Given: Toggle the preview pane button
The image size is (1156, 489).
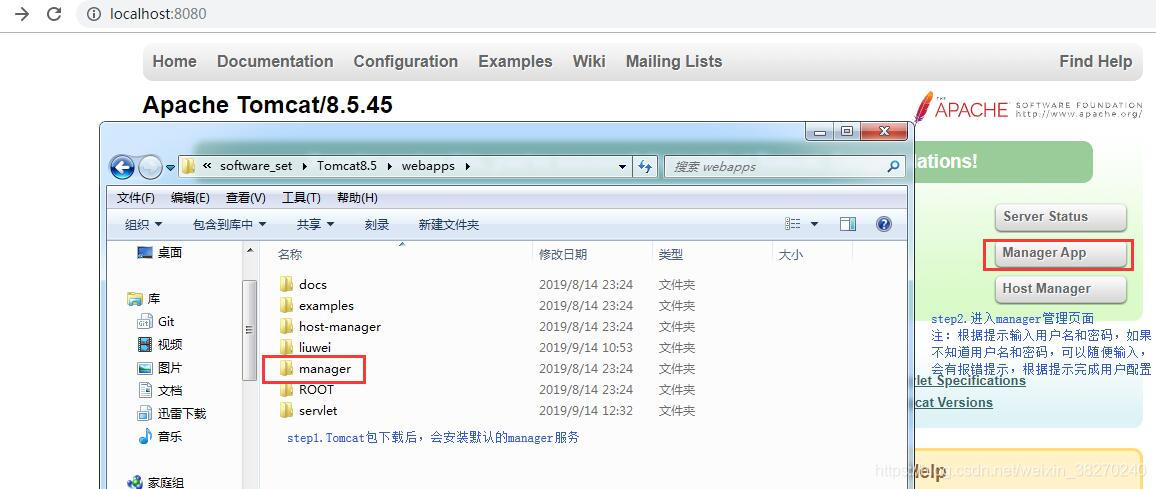Looking at the screenshot, I should [848, 224].
